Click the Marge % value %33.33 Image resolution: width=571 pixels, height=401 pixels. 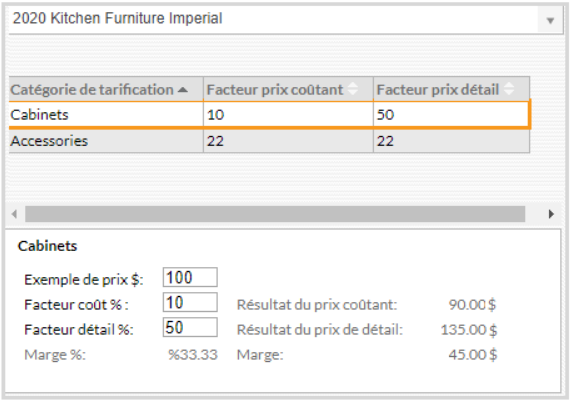click(193, 354)
